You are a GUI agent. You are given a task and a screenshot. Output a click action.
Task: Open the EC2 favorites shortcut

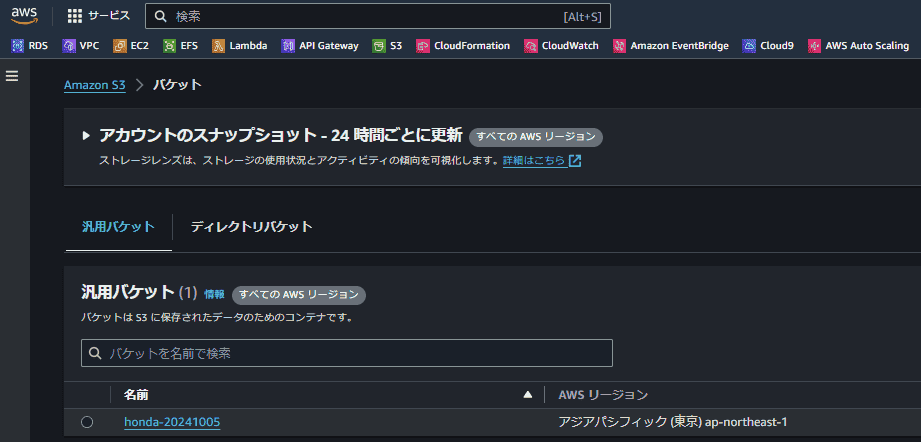132,45
